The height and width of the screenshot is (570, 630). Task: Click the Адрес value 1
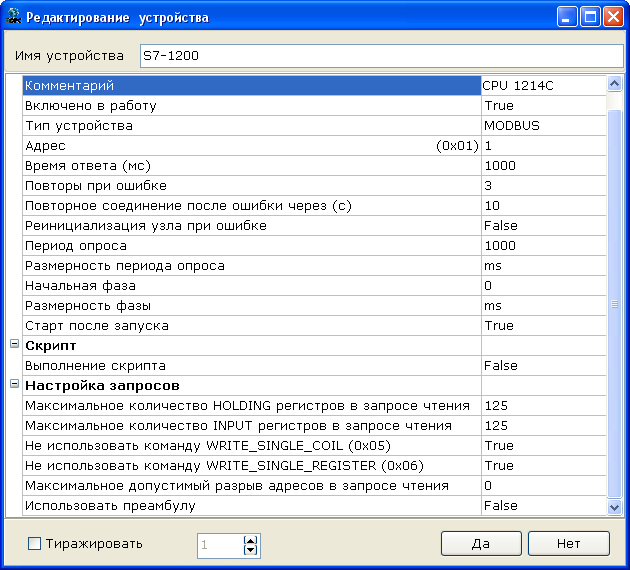(x=543, y=146)
